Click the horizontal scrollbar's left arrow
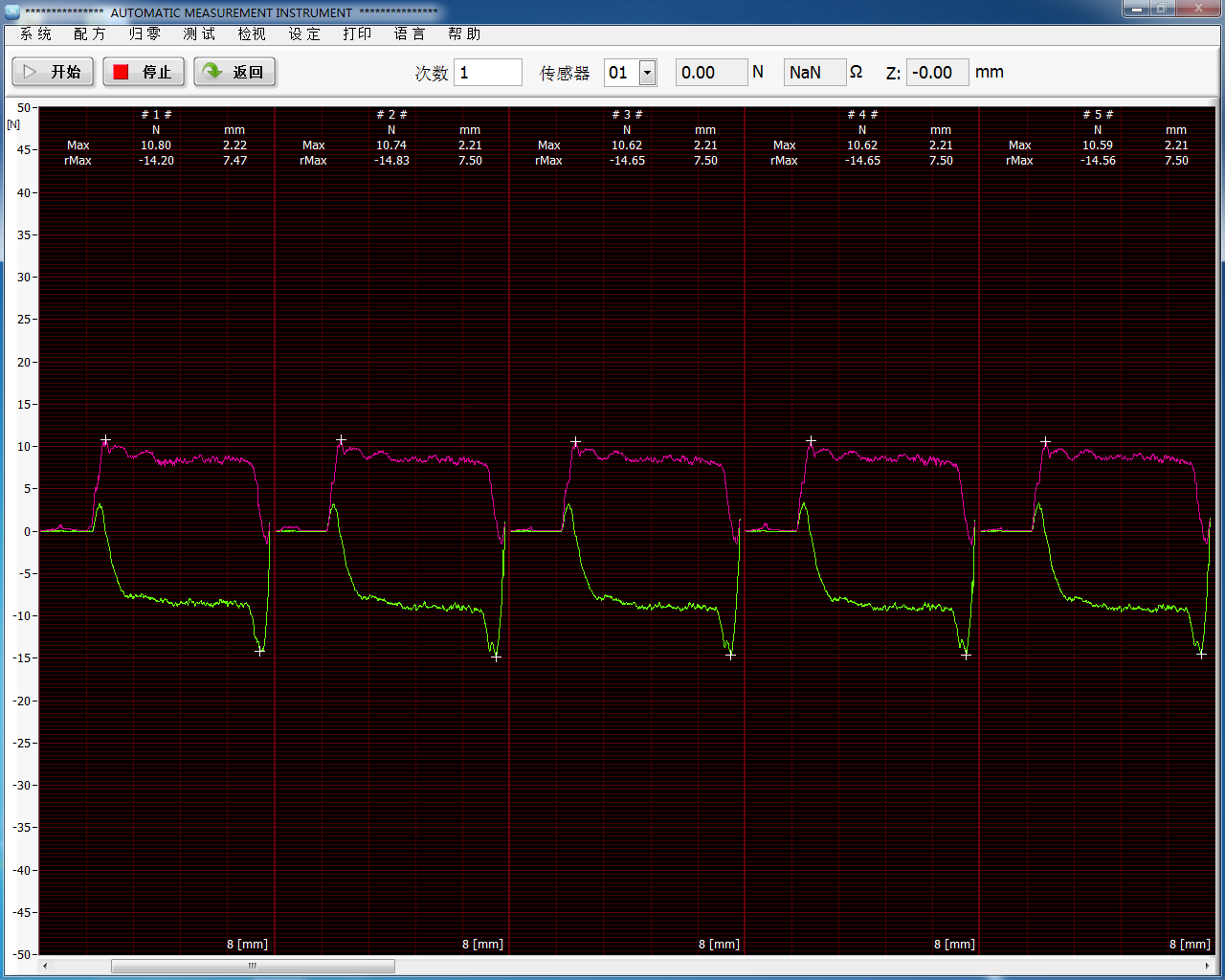Screen dimensions: 1225x980 click(x=45, y=966)
